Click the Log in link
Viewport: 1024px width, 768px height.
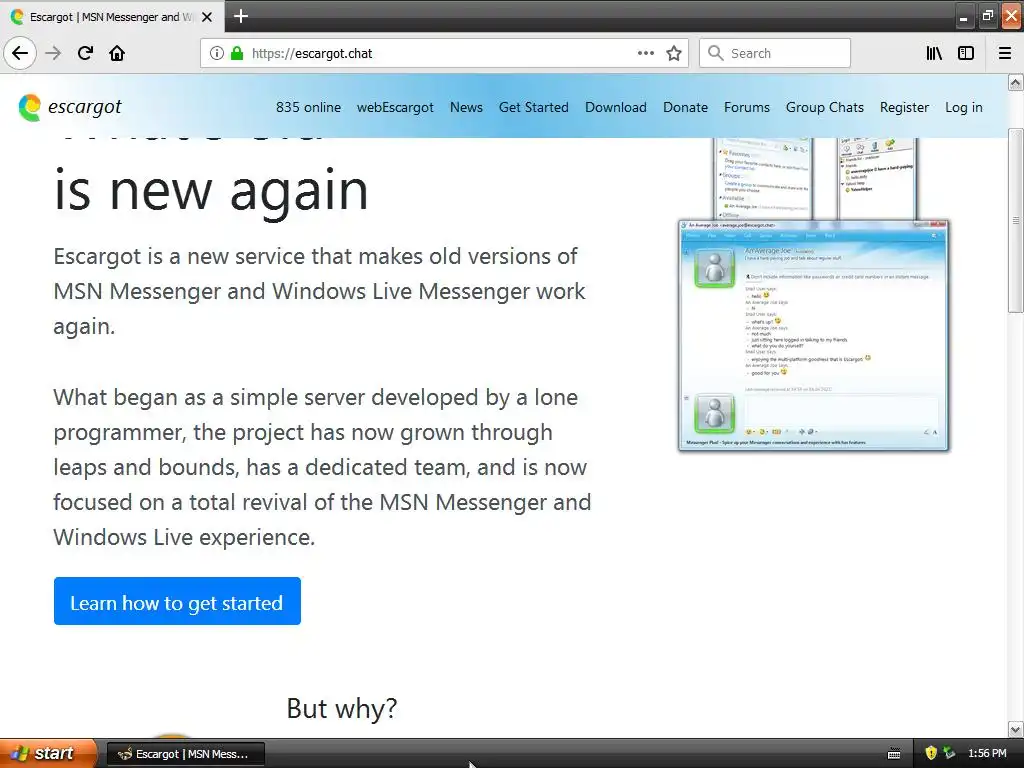click(964, 107)
